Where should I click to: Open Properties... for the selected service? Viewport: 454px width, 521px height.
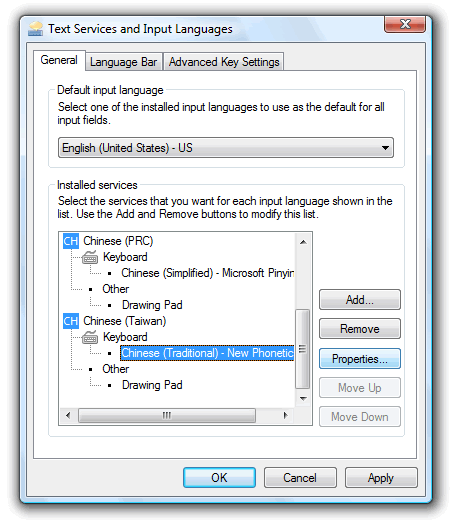point(360,359)
